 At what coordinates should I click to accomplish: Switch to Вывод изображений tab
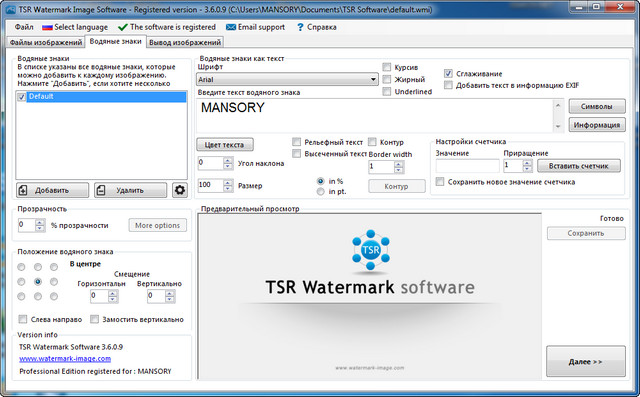point(185,42)
